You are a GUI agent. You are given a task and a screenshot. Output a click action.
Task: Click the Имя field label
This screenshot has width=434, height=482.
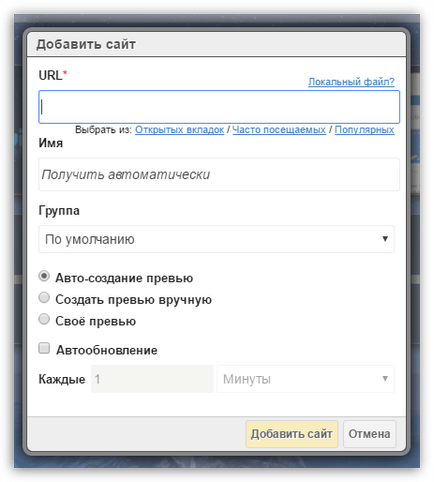coord(51,143)
